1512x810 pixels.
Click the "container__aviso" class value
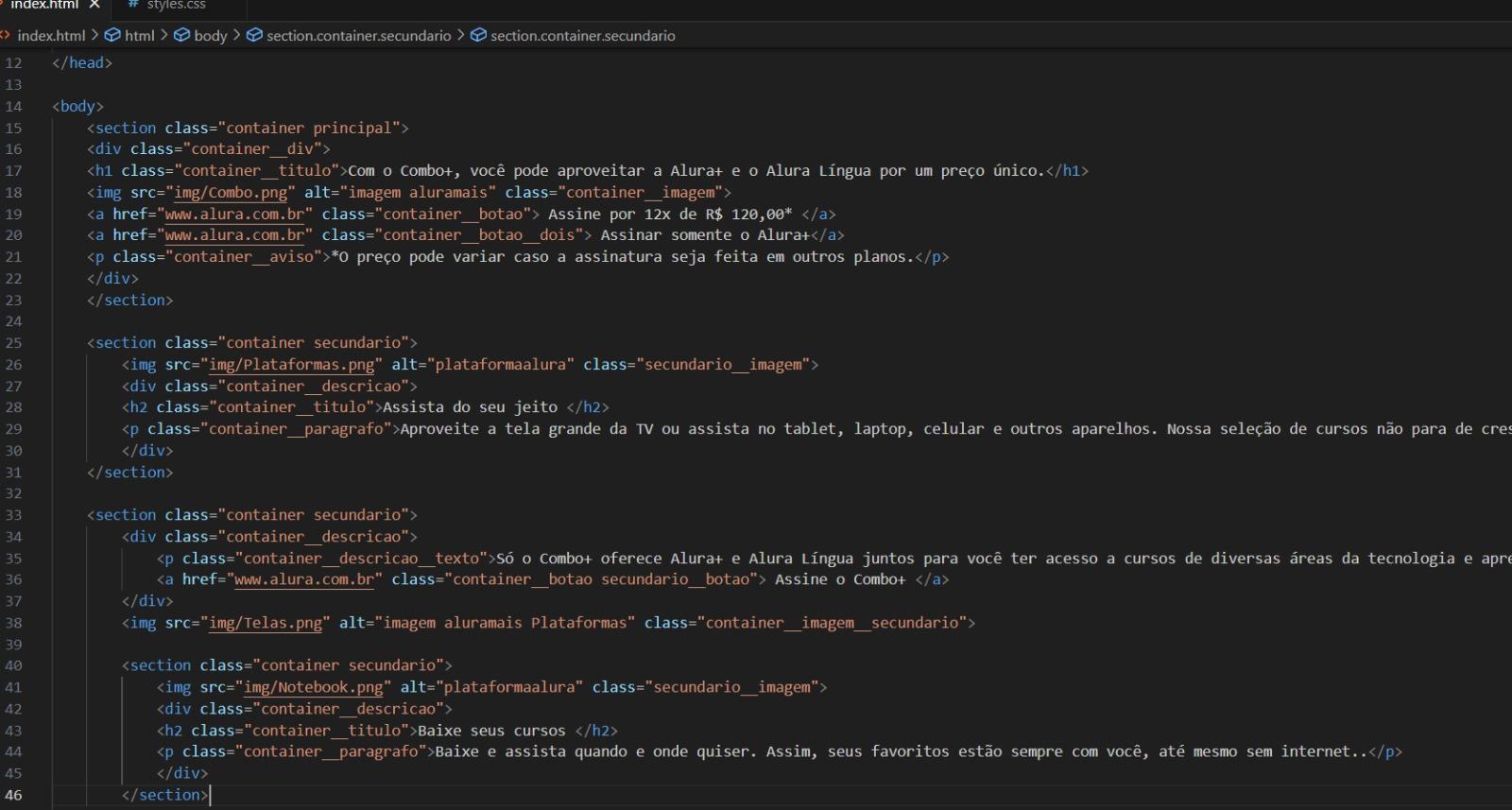pos(244,257)
